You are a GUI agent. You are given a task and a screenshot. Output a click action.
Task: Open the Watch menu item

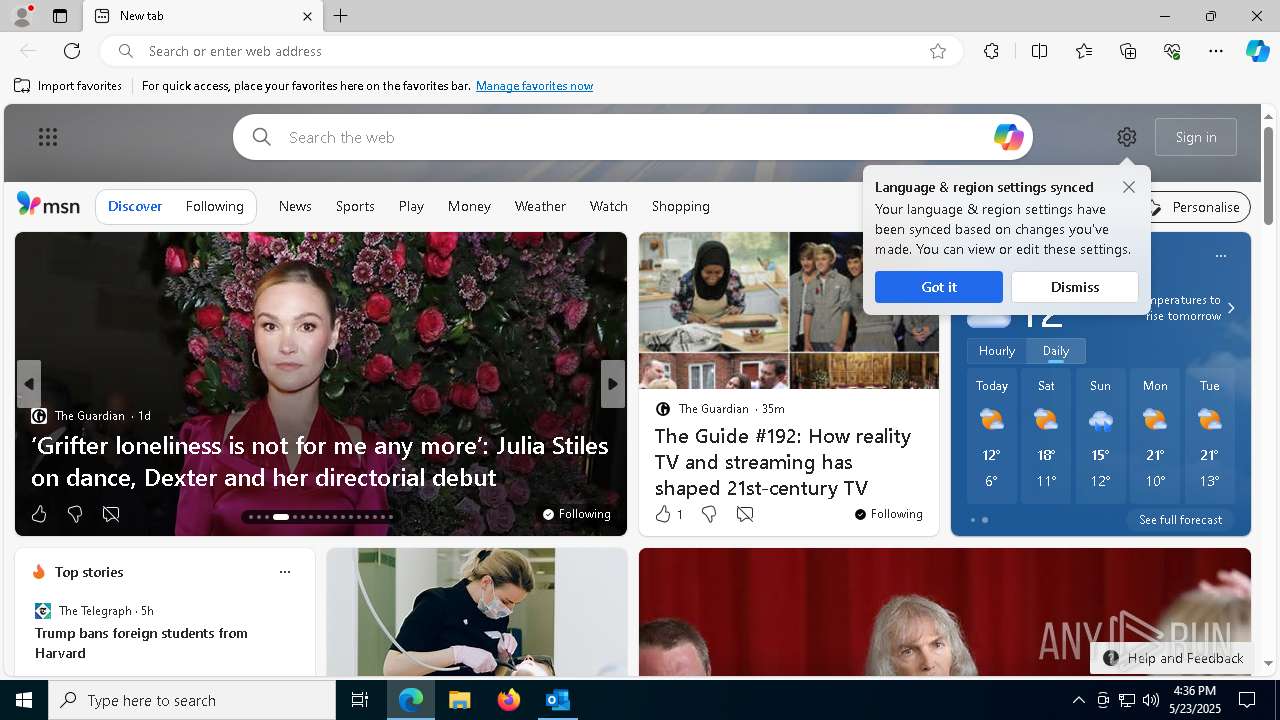click(609, 206)
